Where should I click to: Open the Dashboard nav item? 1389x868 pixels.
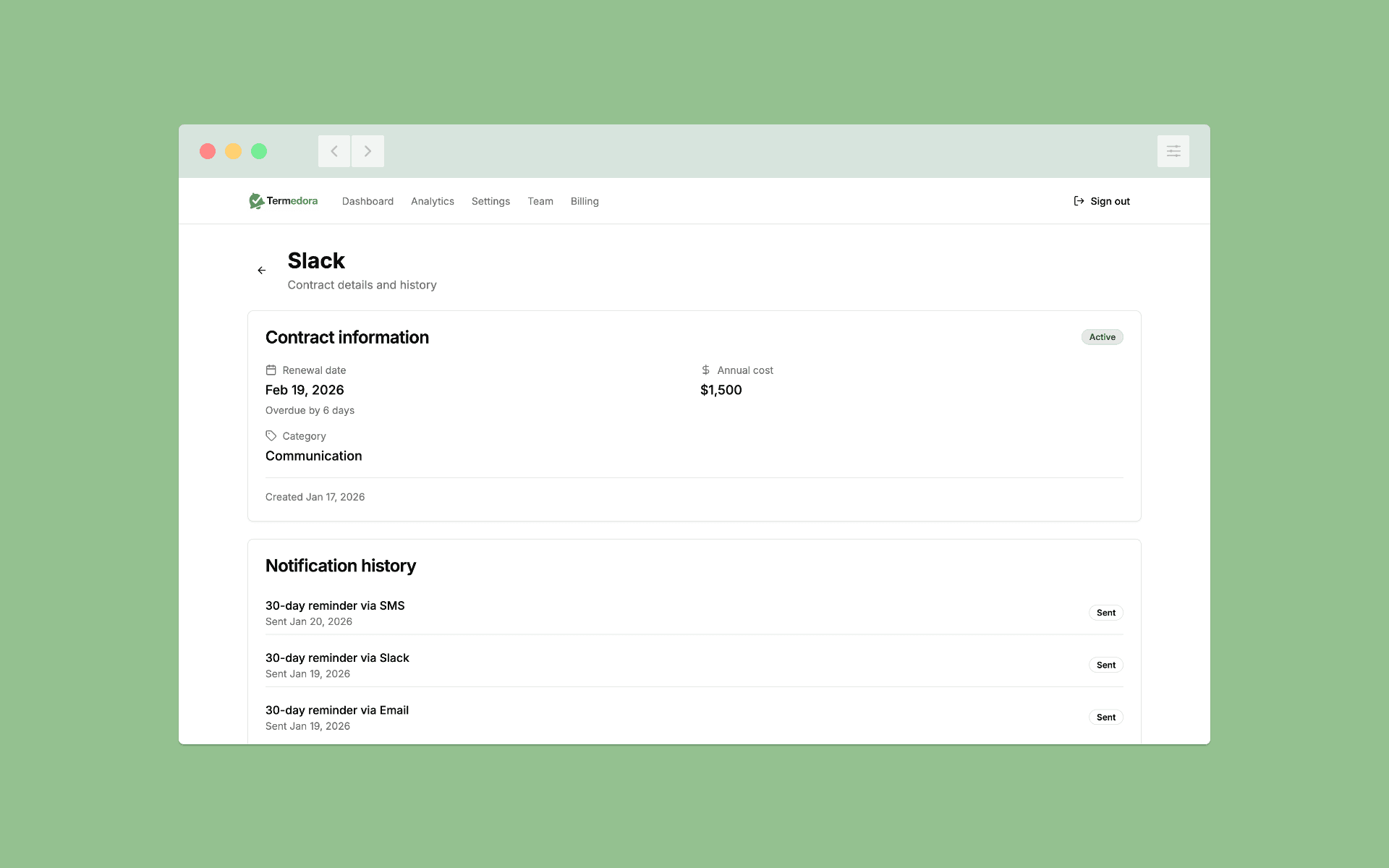coord(368,201)
